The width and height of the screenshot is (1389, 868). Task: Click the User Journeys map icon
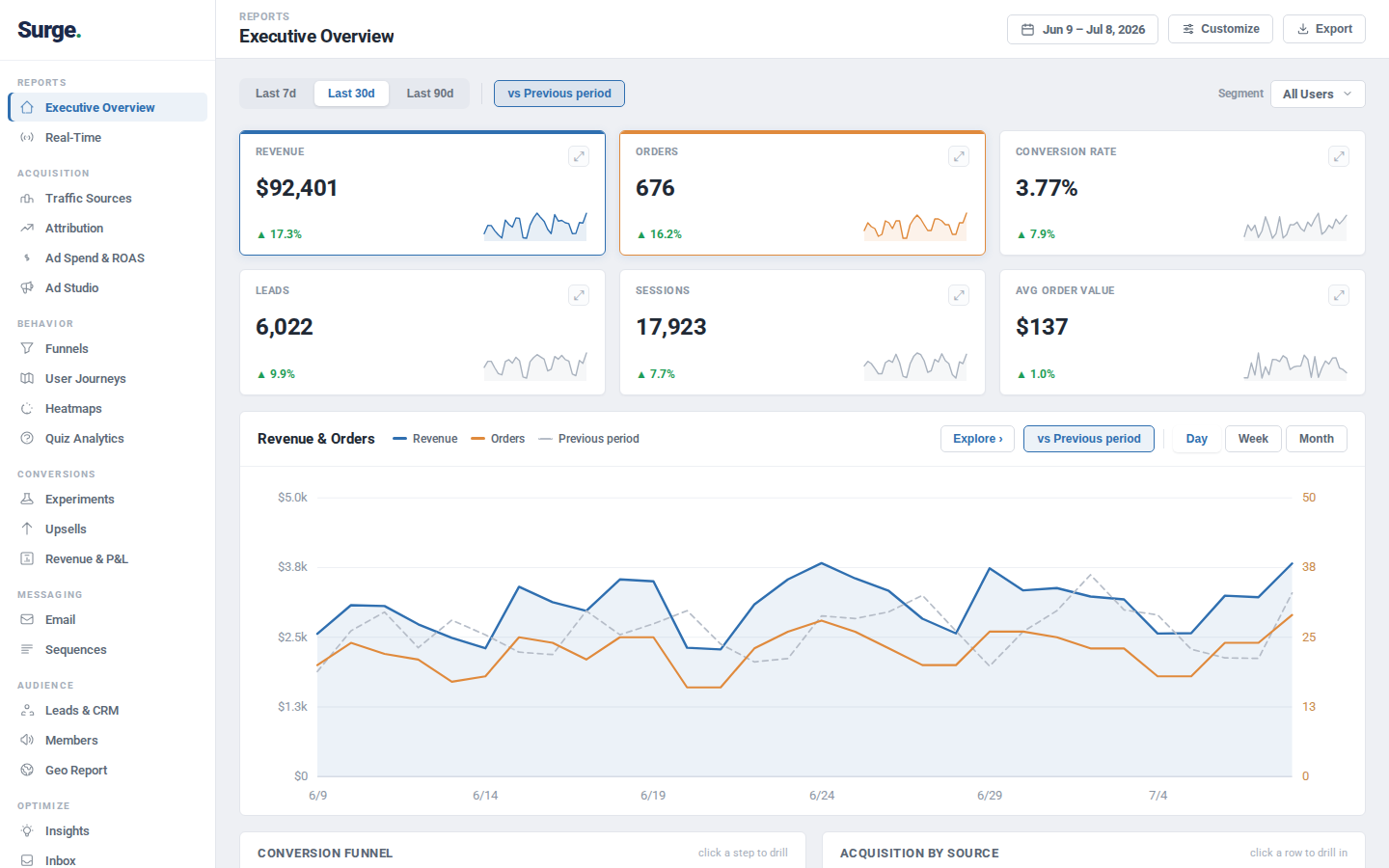click(27, 379)
